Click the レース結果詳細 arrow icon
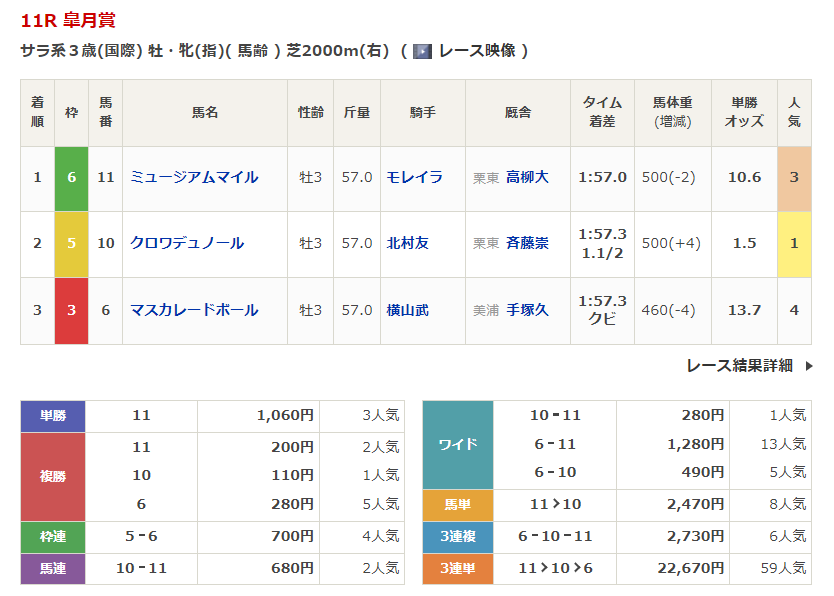The width and height of the screenshot is (834, 596). [x=808, y=366]
